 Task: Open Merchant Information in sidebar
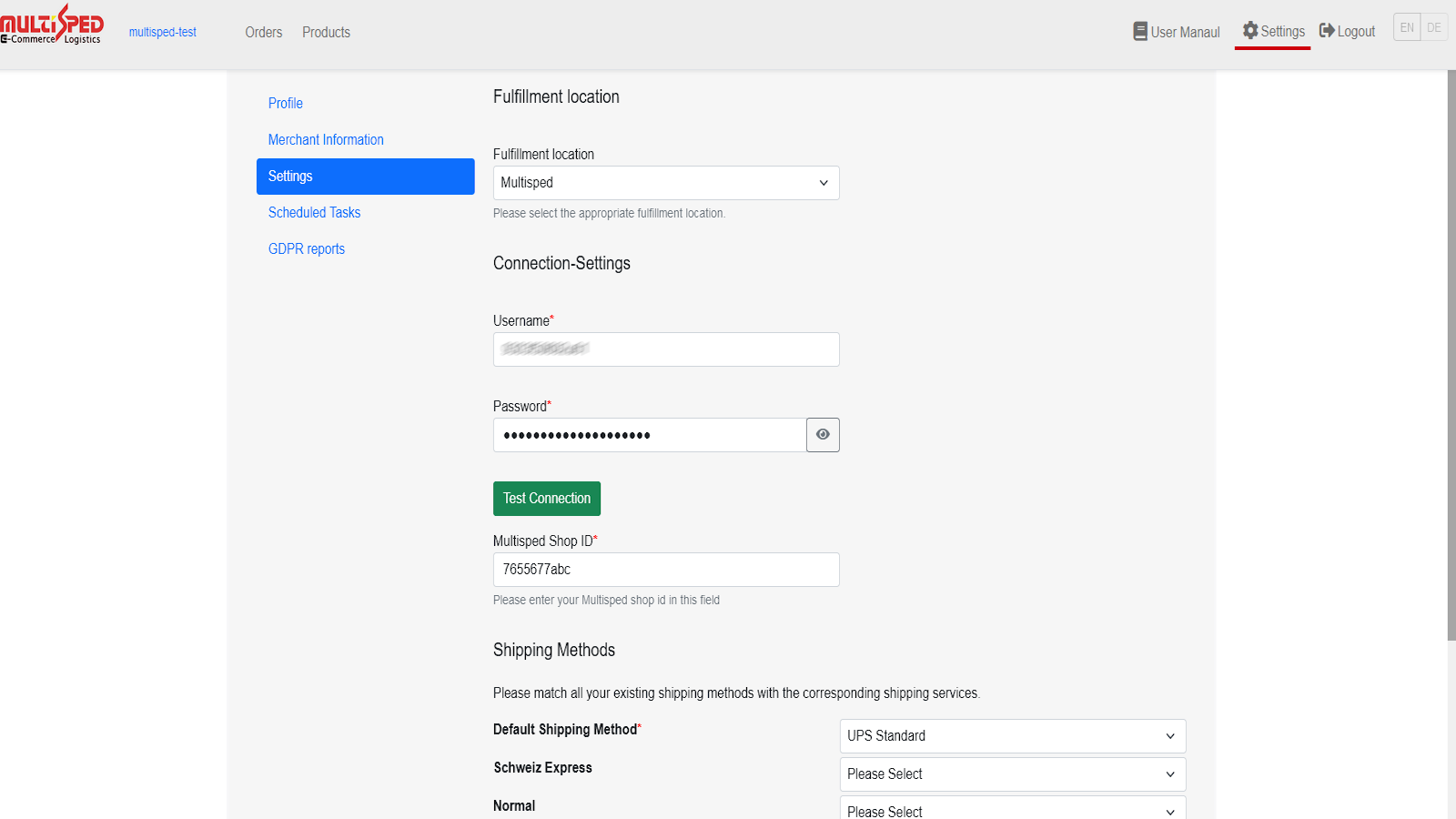pos(326,140)
